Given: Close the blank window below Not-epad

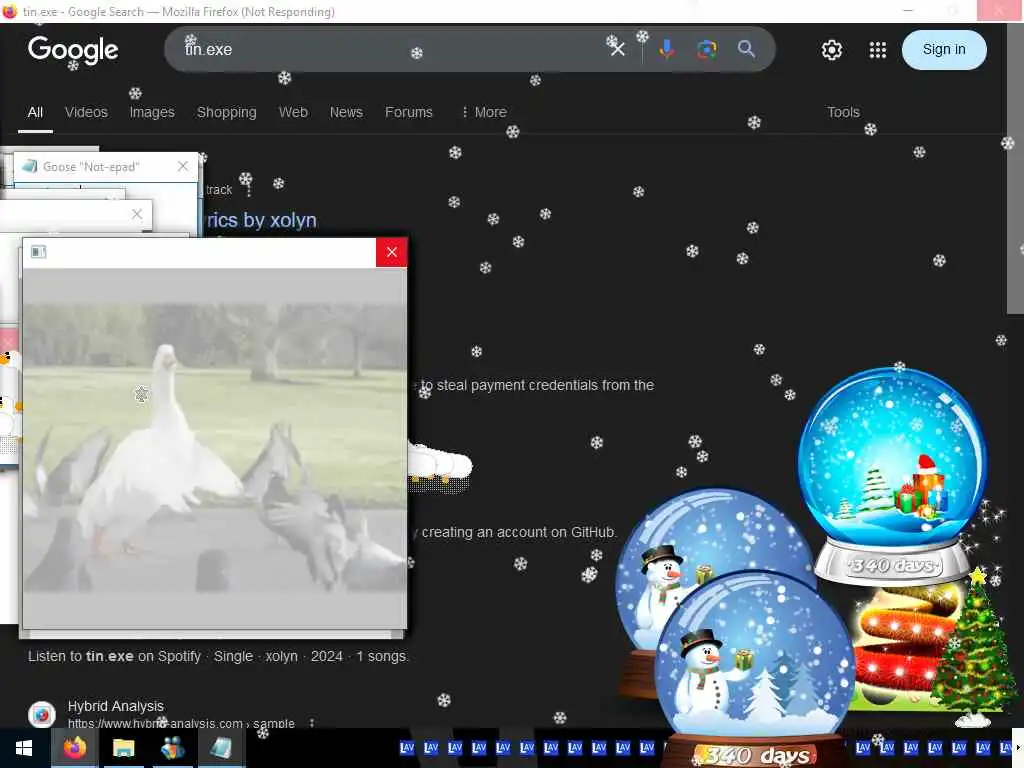Looking at the screenshot, I should pos(136,214).
